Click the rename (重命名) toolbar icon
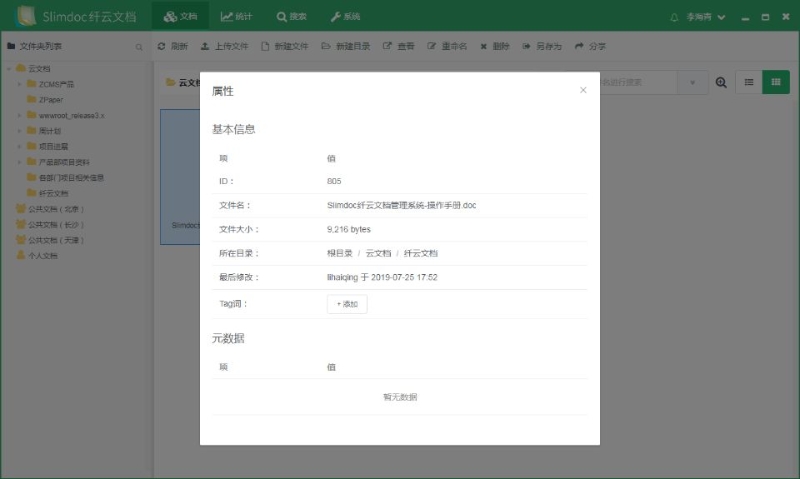800x479 pixels. [x=432, y=47]
